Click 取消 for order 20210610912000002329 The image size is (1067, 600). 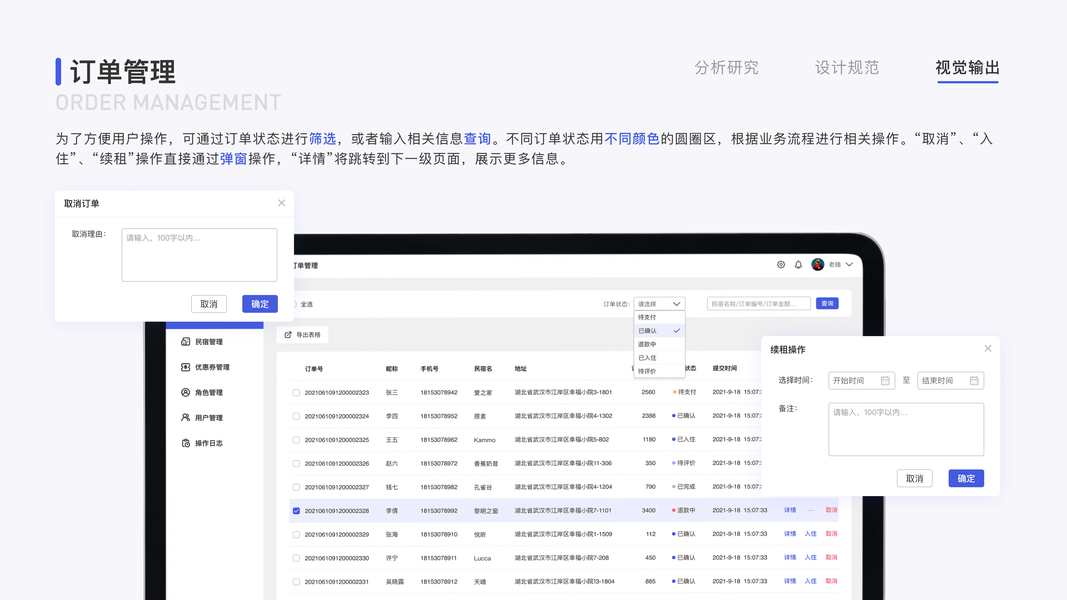click(832, 534)
